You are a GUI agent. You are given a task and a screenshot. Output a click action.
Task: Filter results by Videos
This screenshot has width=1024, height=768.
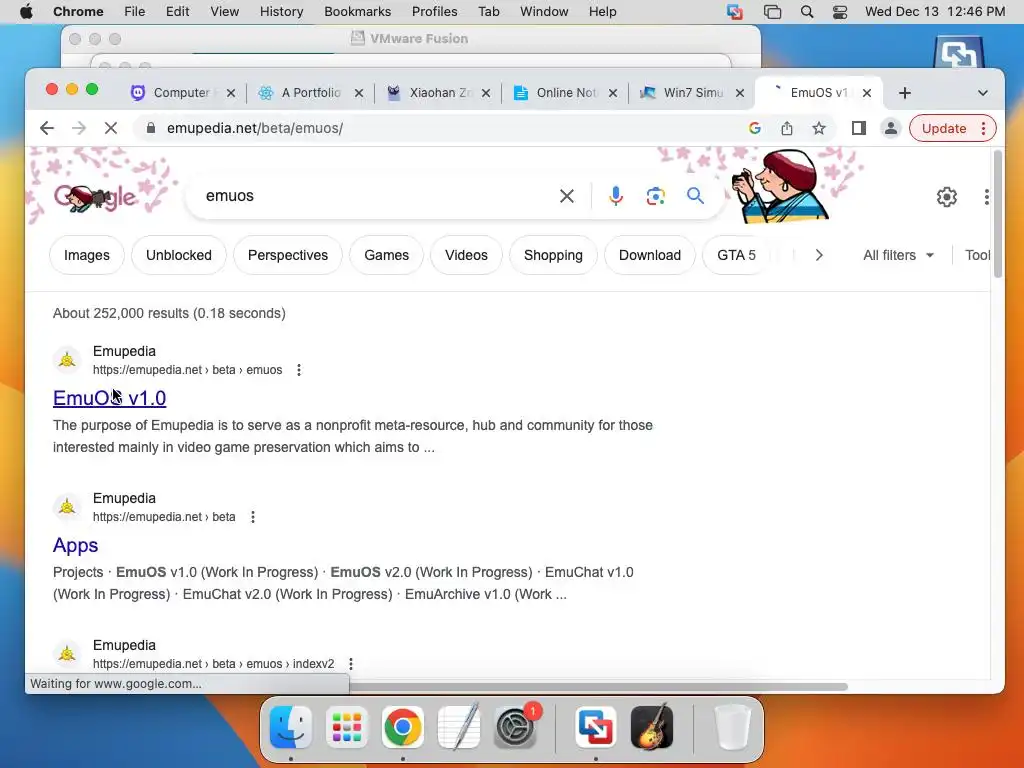(466, 255)
